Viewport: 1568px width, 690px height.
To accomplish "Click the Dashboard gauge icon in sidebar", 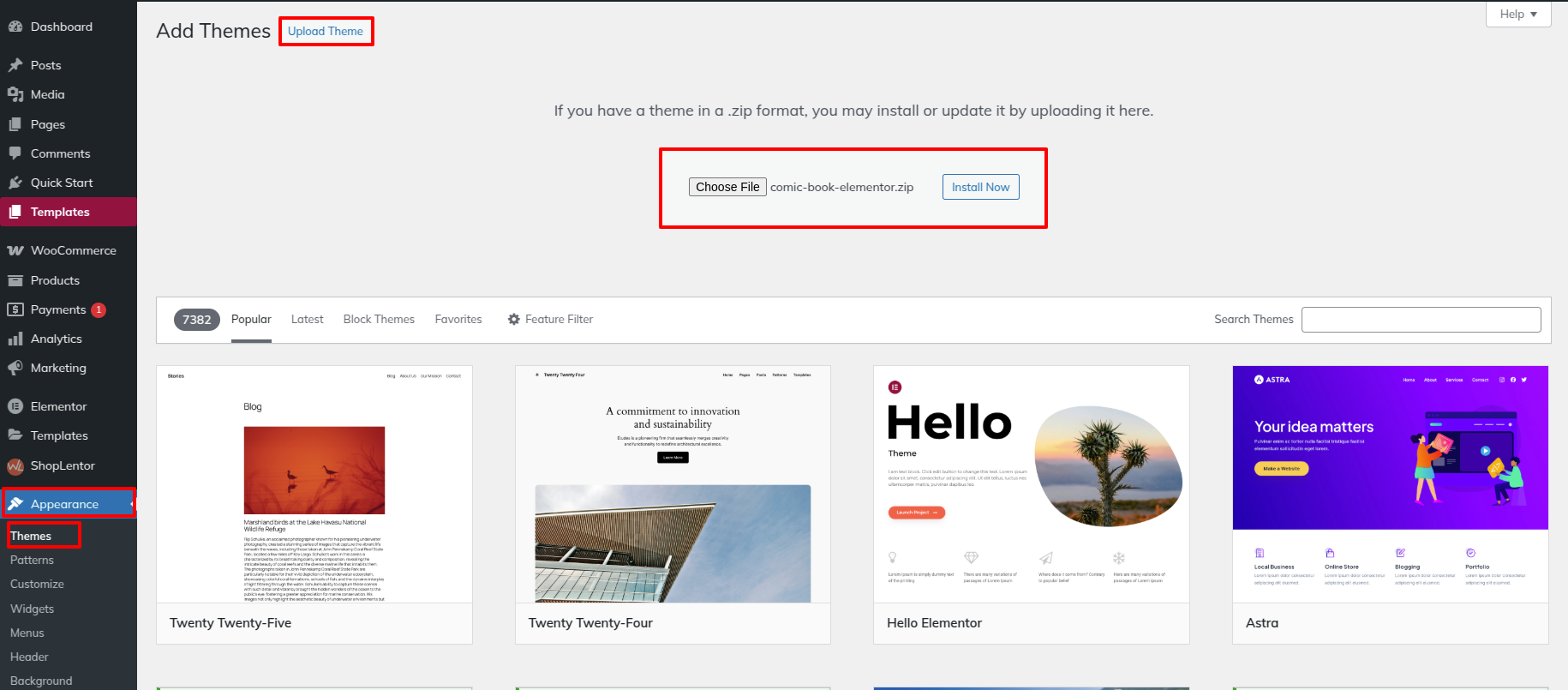I will pyautogui.click(x=15, y=27).
